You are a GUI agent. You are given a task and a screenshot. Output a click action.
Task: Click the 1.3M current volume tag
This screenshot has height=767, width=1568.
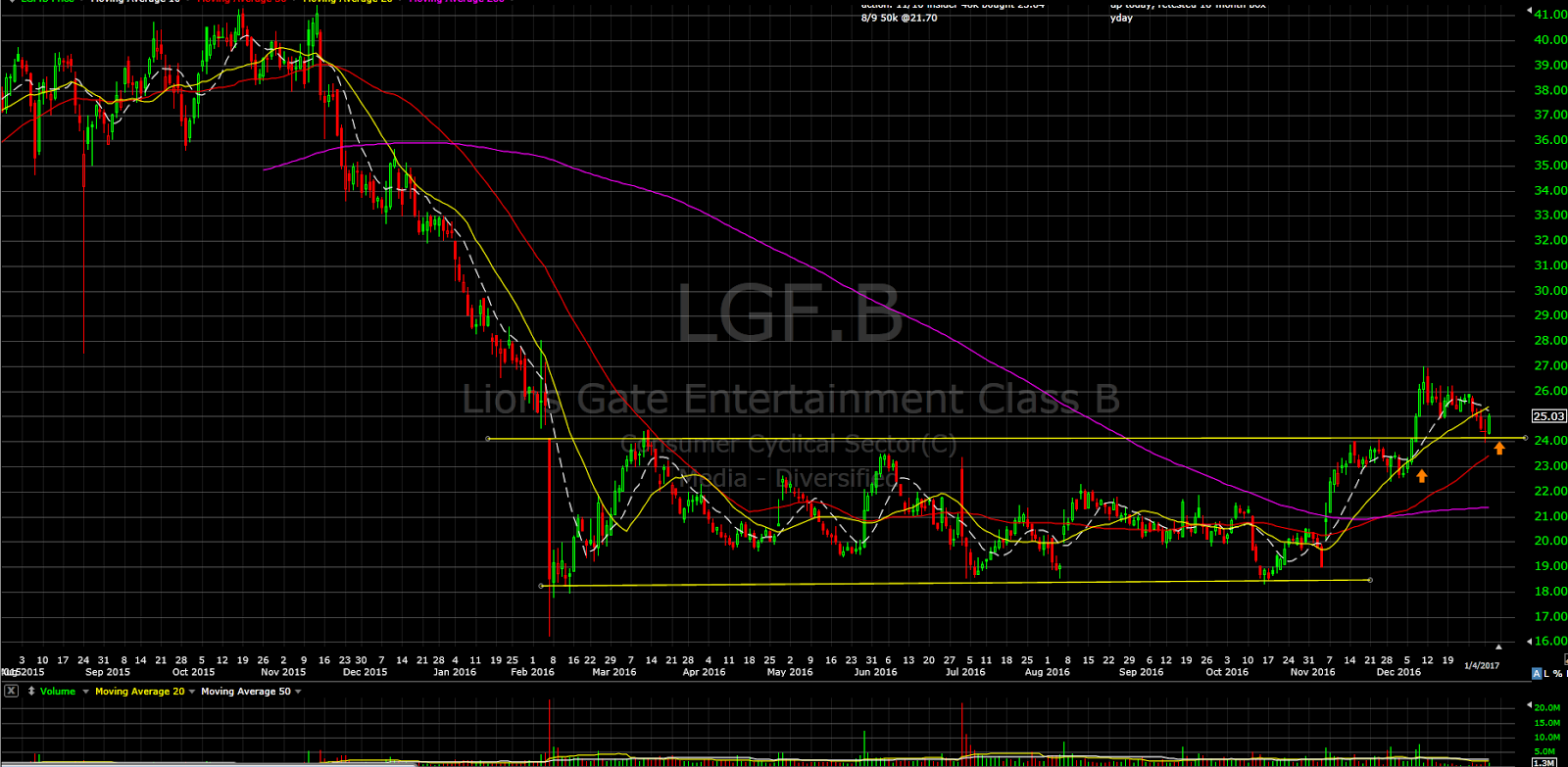[1544, 762]
